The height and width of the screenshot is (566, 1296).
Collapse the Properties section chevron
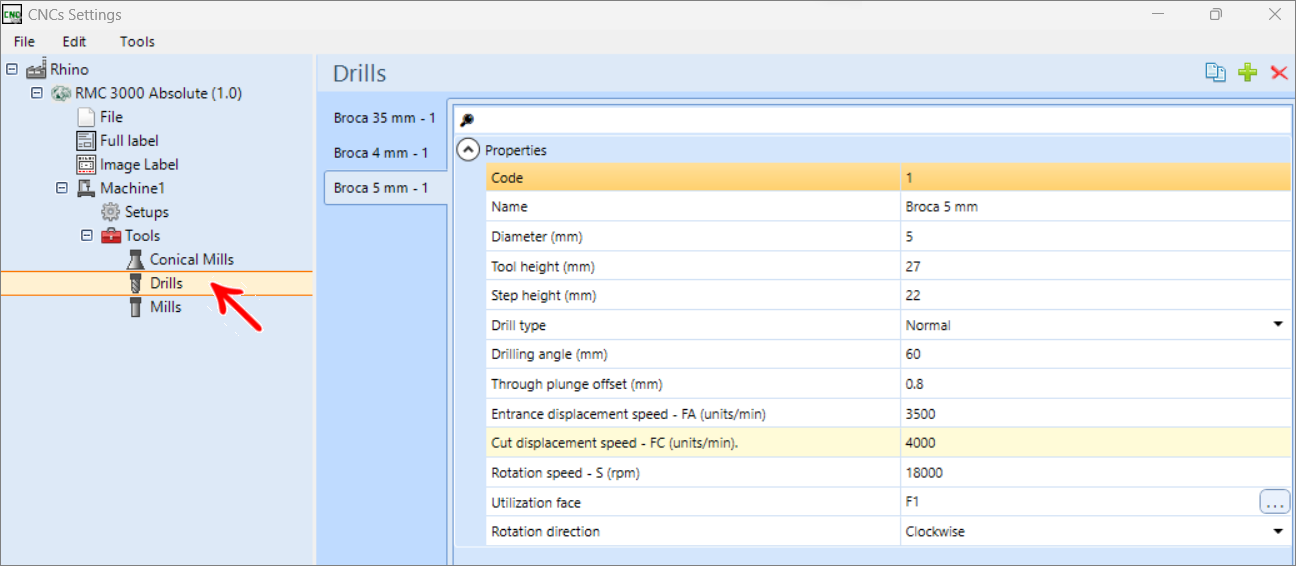pyautogui.click(x=468, y=150)
